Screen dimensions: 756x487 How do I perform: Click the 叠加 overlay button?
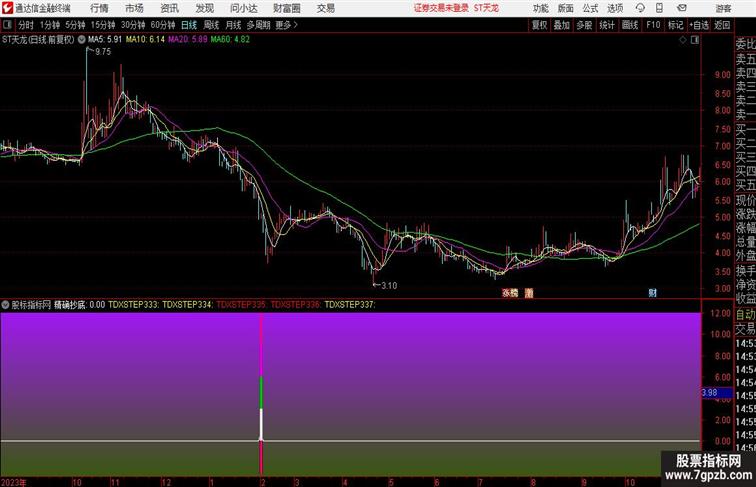tap(562, 25)
